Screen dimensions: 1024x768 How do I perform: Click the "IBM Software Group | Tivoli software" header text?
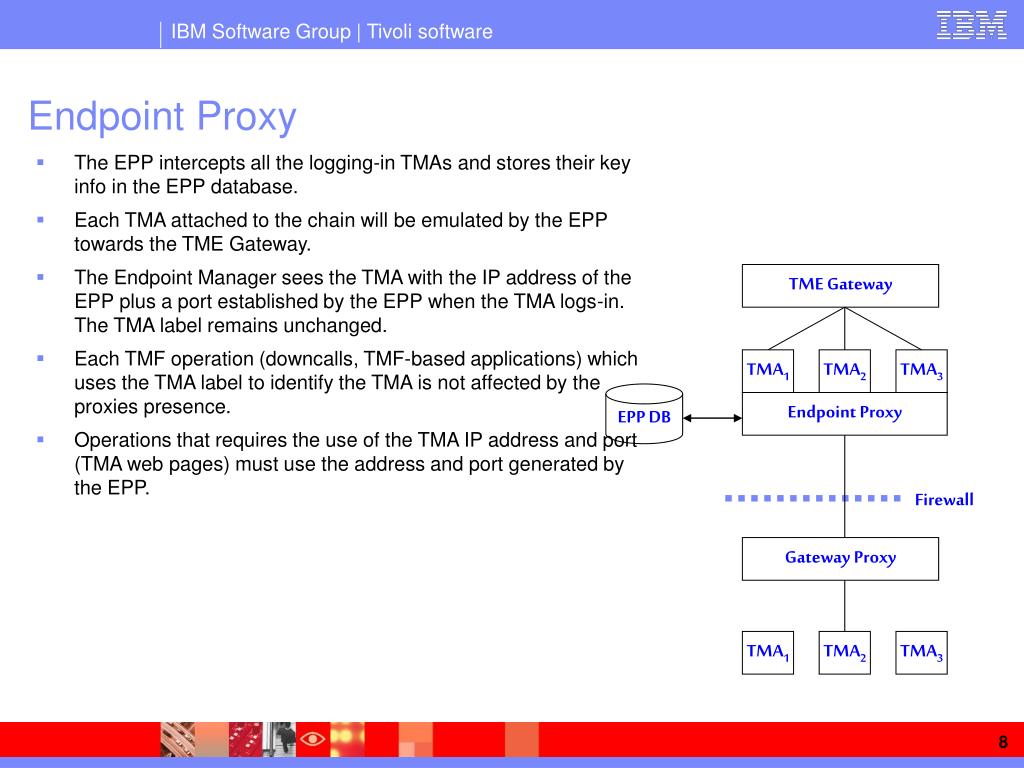(332, 31)
